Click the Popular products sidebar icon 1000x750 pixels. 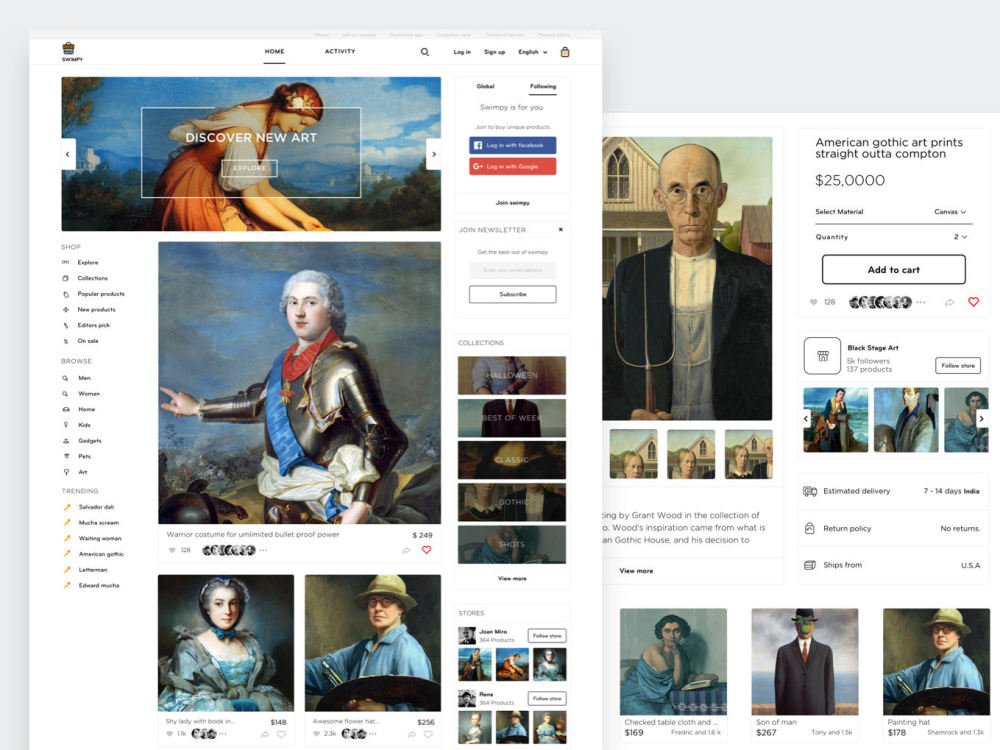65,294
